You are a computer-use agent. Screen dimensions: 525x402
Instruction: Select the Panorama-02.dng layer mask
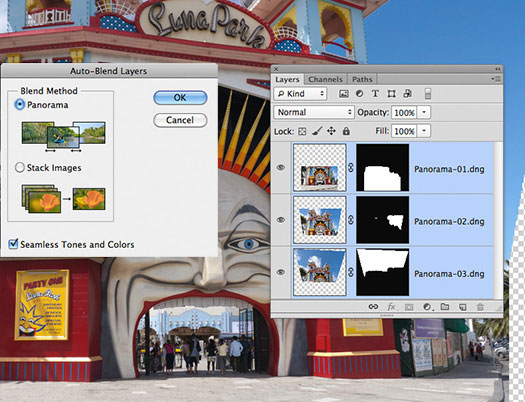coord(382,220)
